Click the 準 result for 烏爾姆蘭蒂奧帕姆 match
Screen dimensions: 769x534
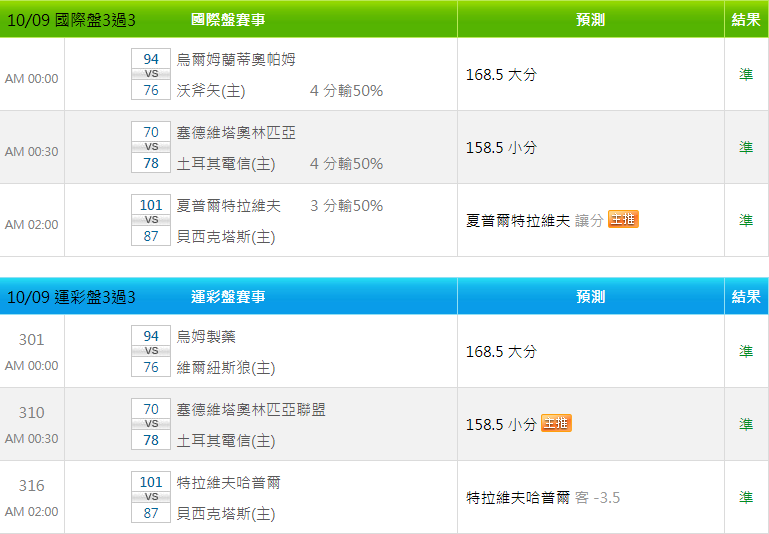pyautogui.click(x=746, y=74)
